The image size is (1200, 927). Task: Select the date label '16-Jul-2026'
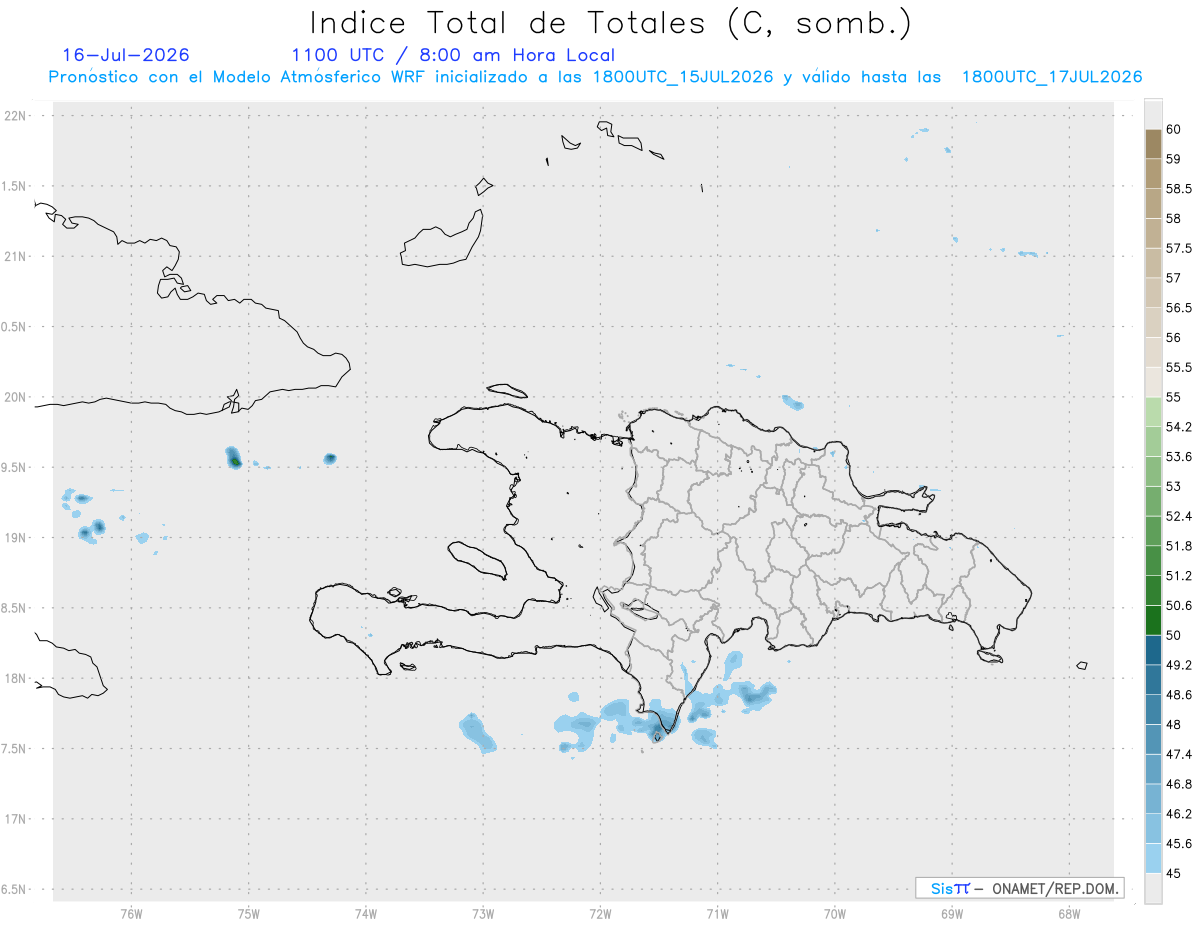(125, 55)
